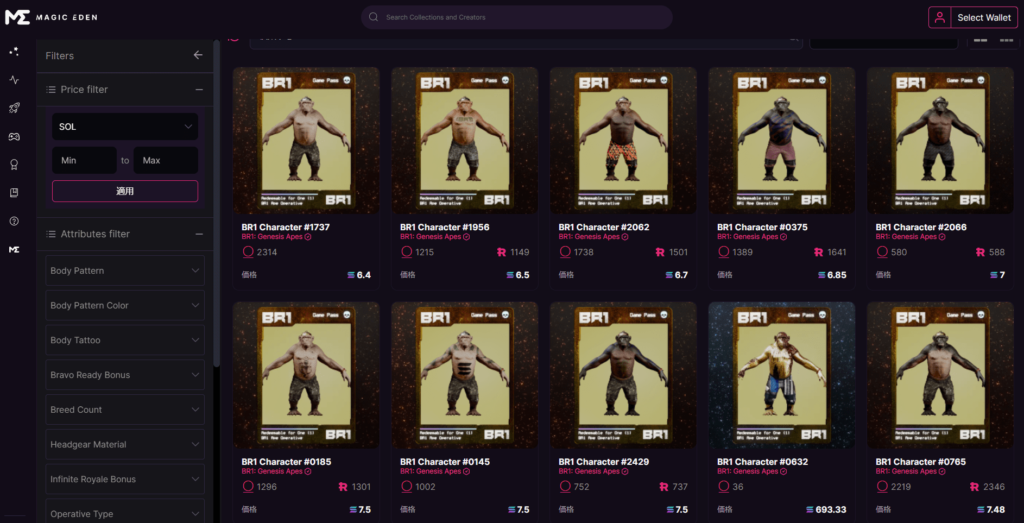Open BR1 Character #2066 card image
The height and width of the screenshot is (523, 1024).
pyautogui.click(x=940, y=140)
